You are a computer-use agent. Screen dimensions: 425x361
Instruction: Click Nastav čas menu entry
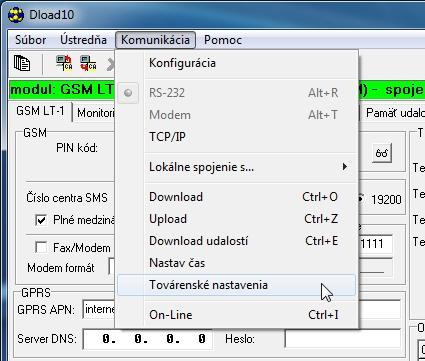[x=237, y=263]
